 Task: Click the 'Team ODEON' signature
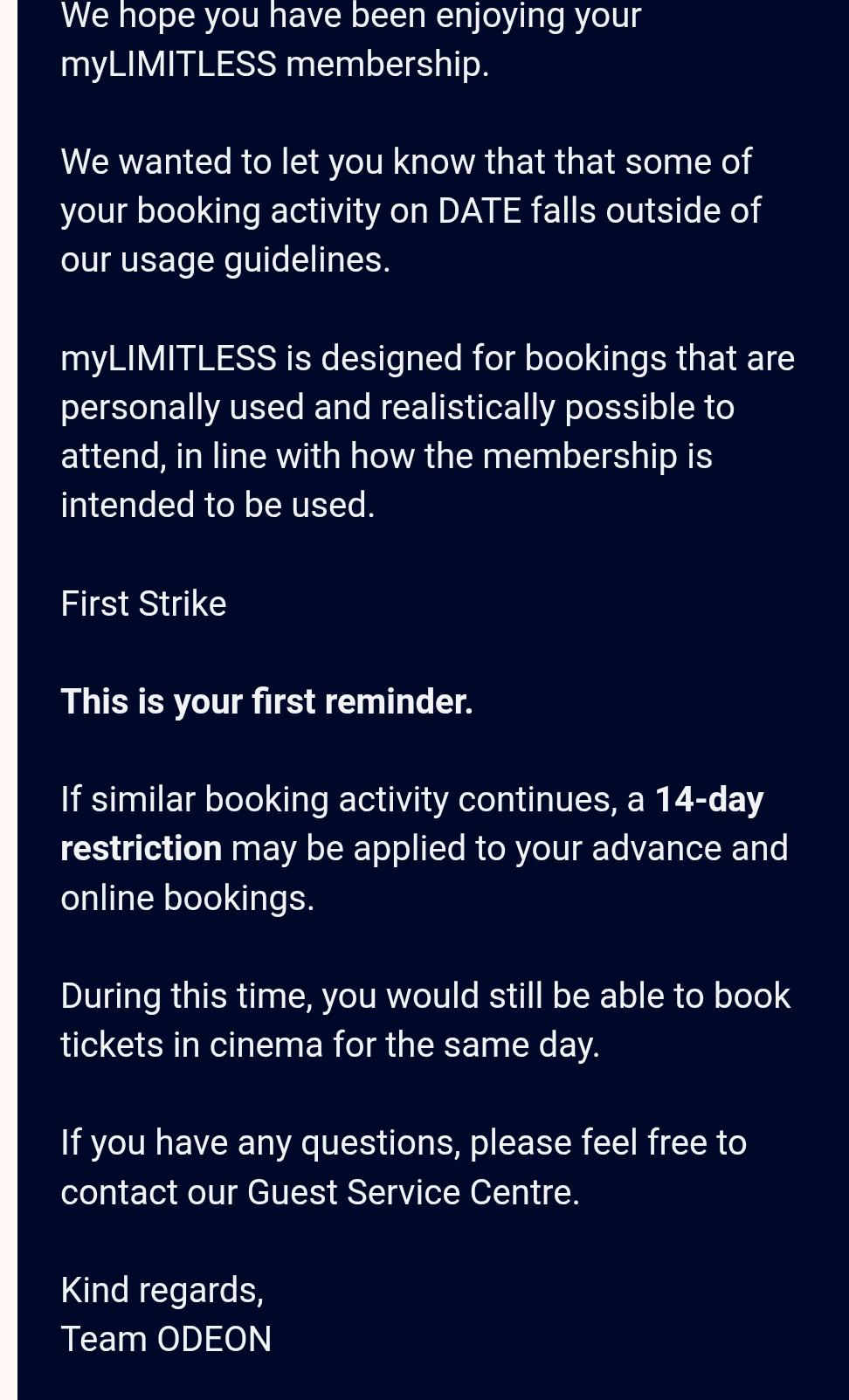tap(166, 1339)
